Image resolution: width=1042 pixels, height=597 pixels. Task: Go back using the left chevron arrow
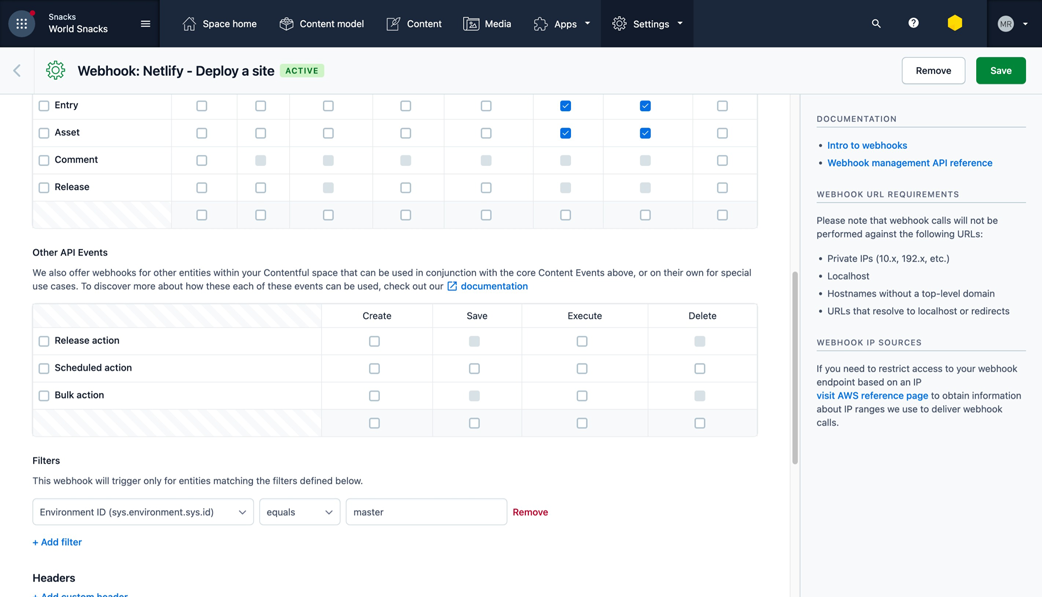tap(17, 70)
